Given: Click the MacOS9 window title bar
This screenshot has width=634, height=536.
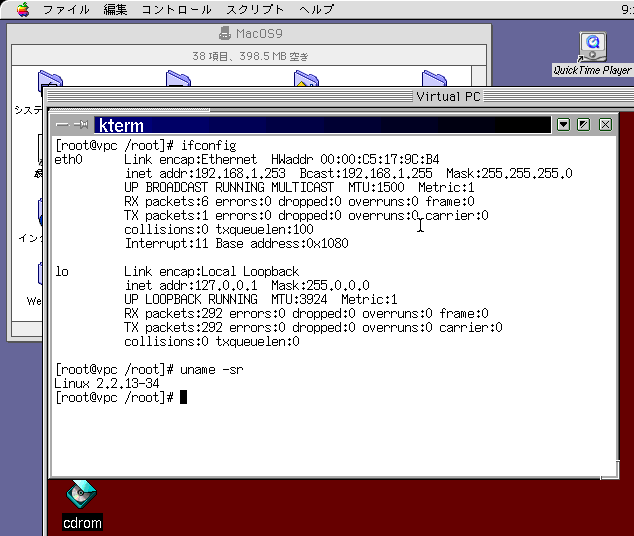Looking at the screenshot, I should coord(249,33).
